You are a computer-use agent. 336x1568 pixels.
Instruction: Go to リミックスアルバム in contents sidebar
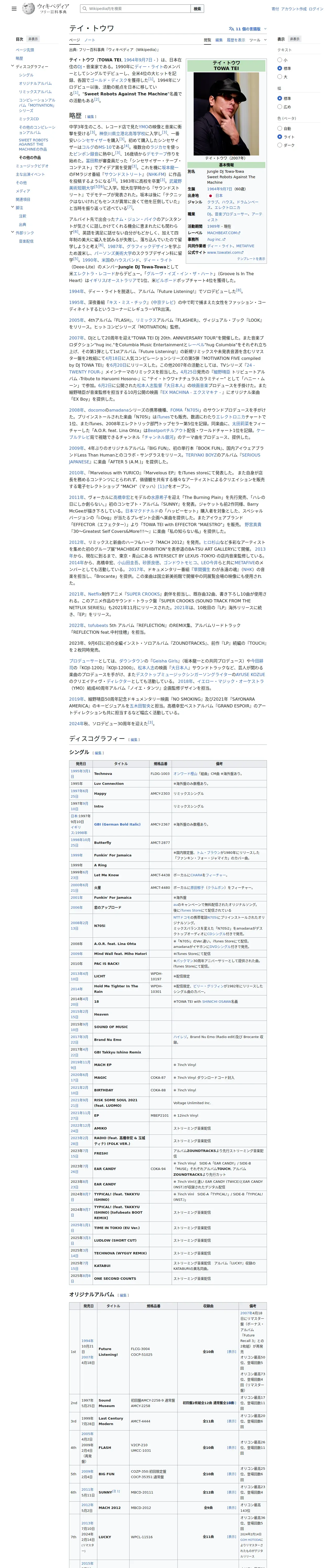pyautogui.click(x=35, y=92)
